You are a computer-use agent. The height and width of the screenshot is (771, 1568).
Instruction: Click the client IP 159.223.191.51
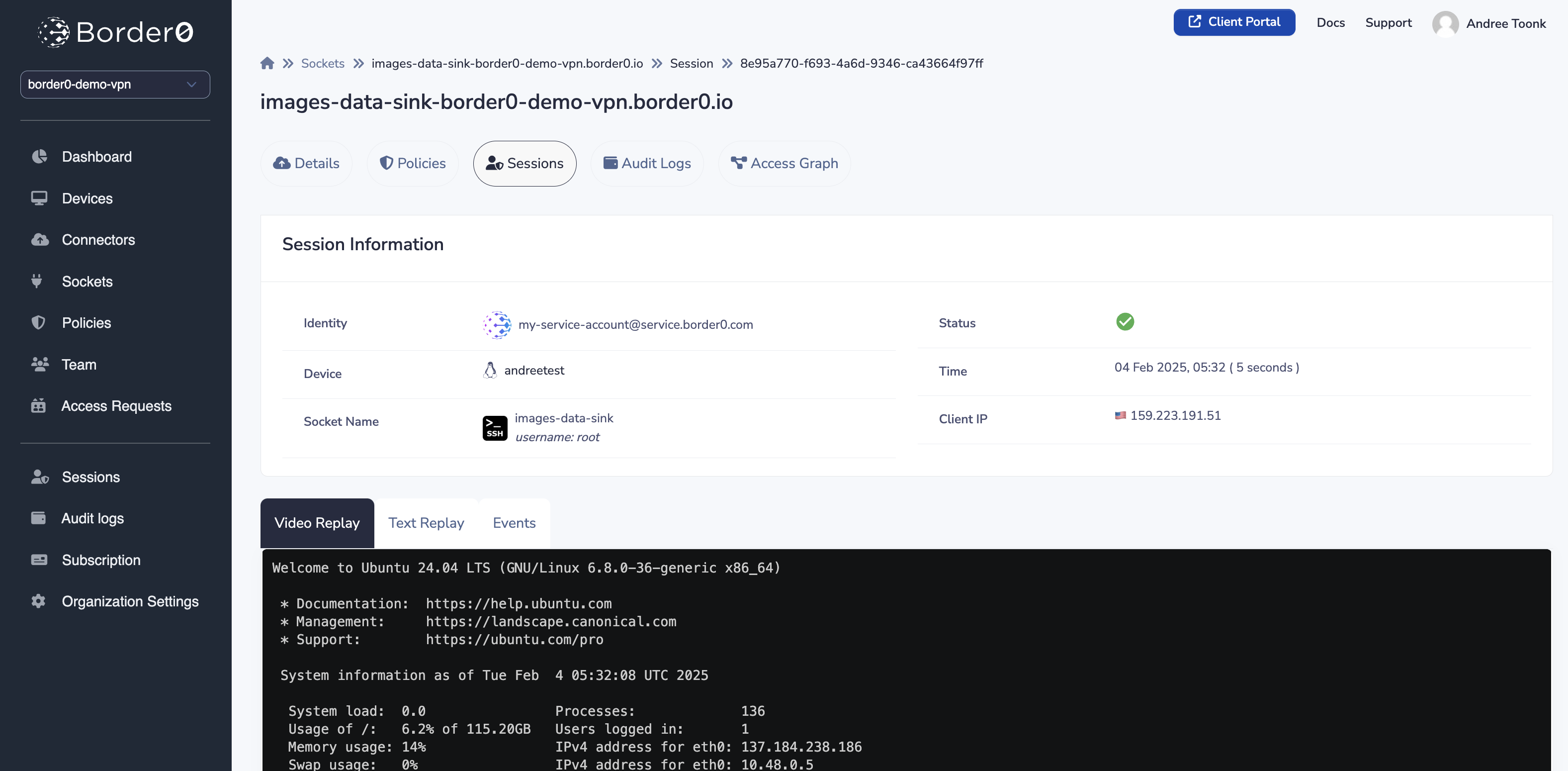click(1175, 416)
